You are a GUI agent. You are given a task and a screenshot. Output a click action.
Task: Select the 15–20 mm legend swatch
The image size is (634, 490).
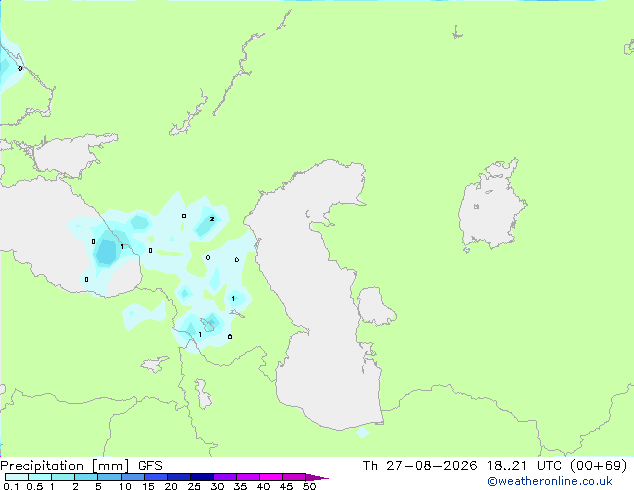156,477
